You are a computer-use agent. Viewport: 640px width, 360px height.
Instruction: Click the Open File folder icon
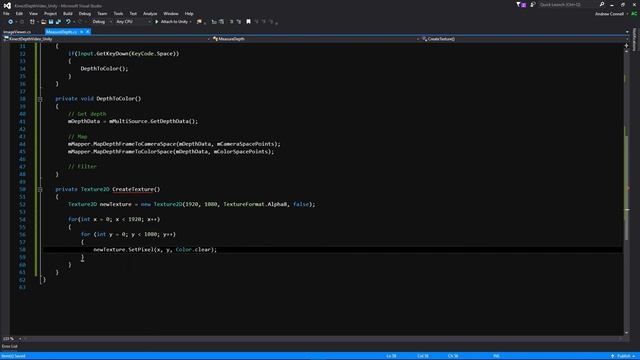tap(43, 22)
